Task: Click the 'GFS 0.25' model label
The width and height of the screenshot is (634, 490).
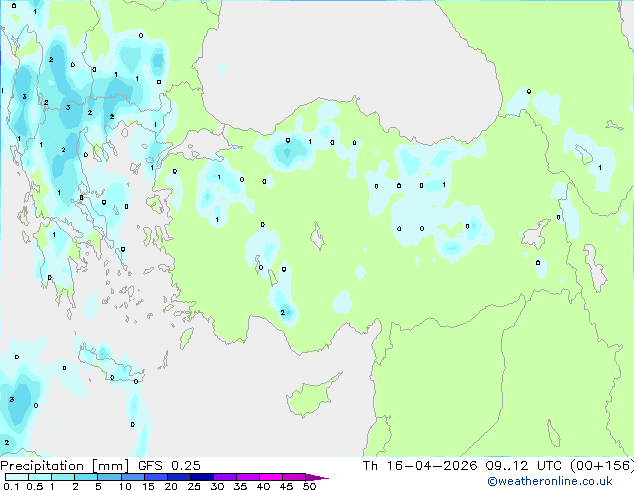Action: click(x=169, y=466)
